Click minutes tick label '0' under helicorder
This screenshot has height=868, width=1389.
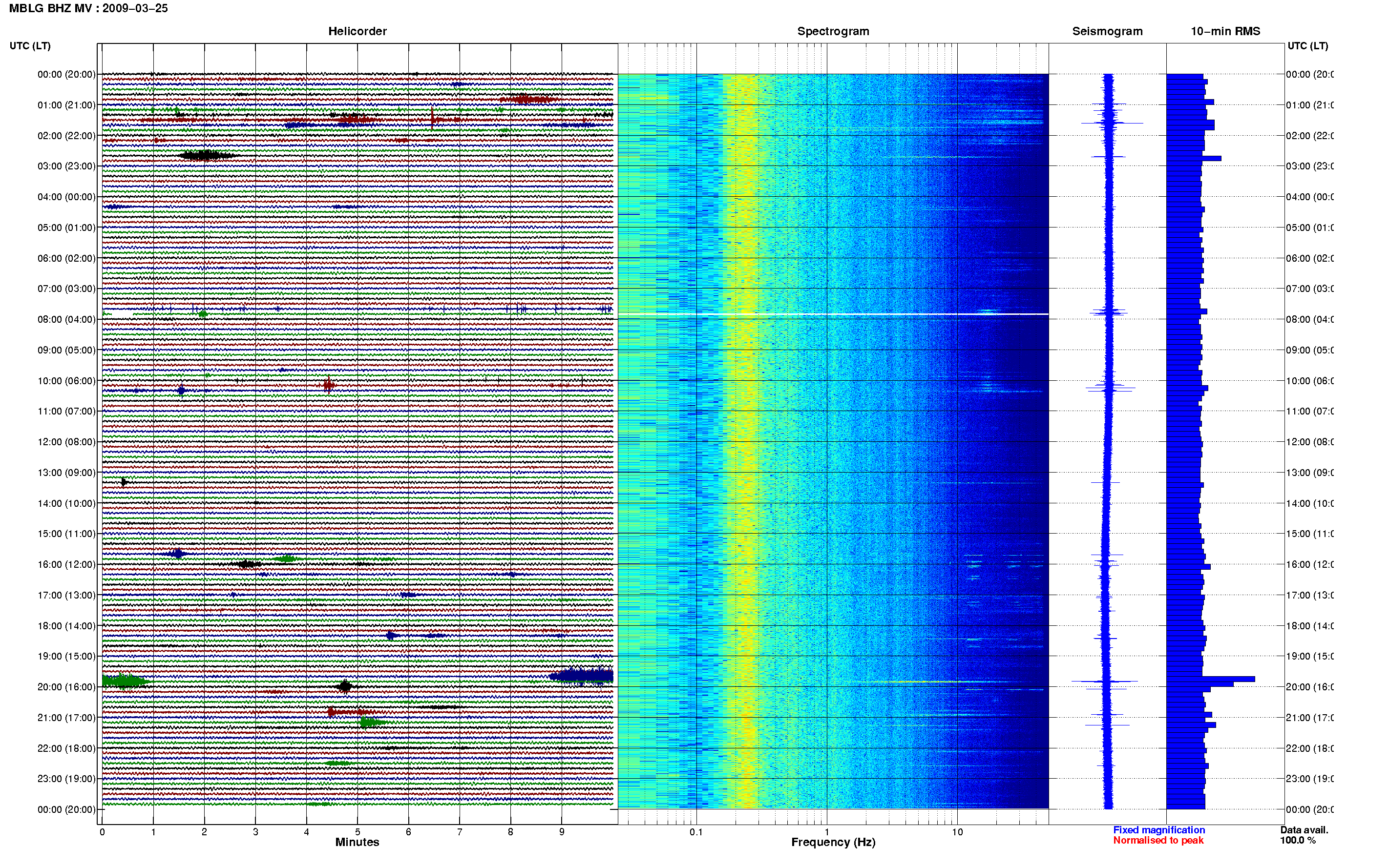[x=102, y=832]
